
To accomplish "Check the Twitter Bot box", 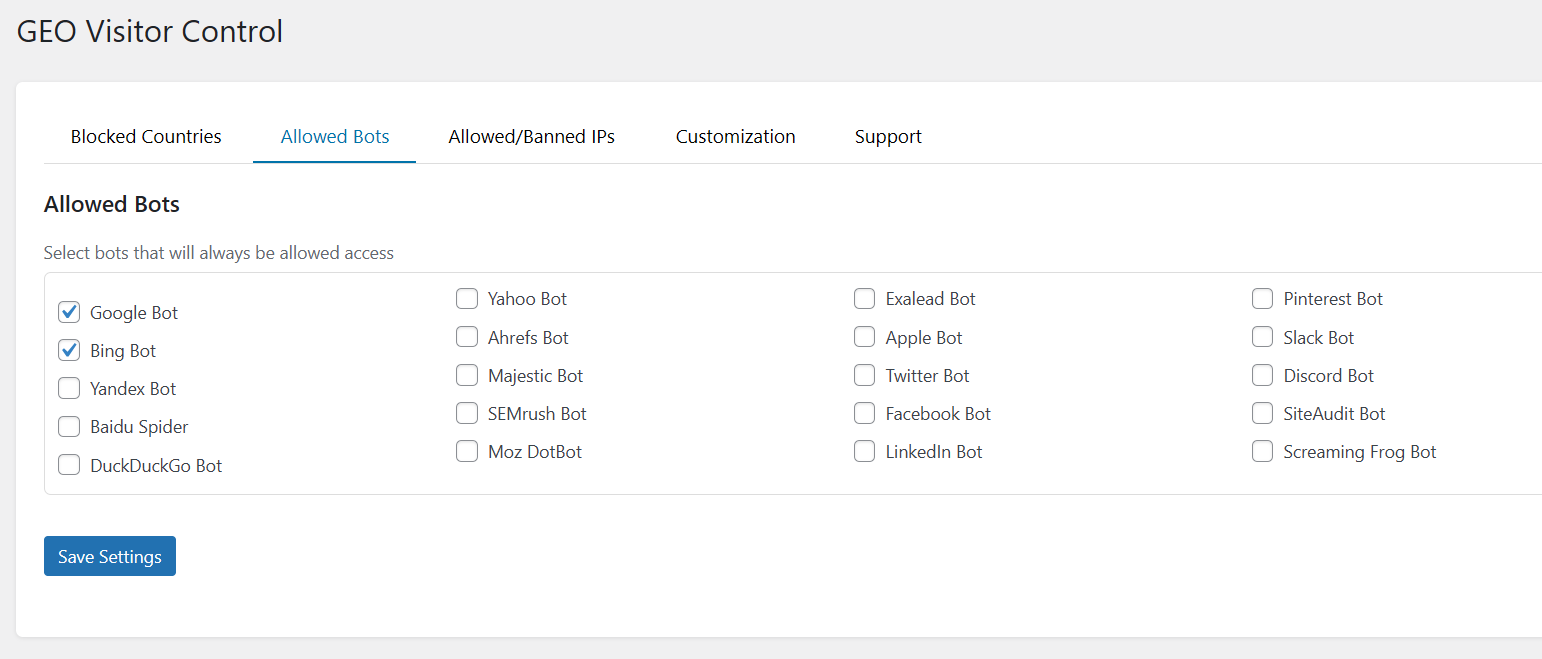I will click(865, 375).
